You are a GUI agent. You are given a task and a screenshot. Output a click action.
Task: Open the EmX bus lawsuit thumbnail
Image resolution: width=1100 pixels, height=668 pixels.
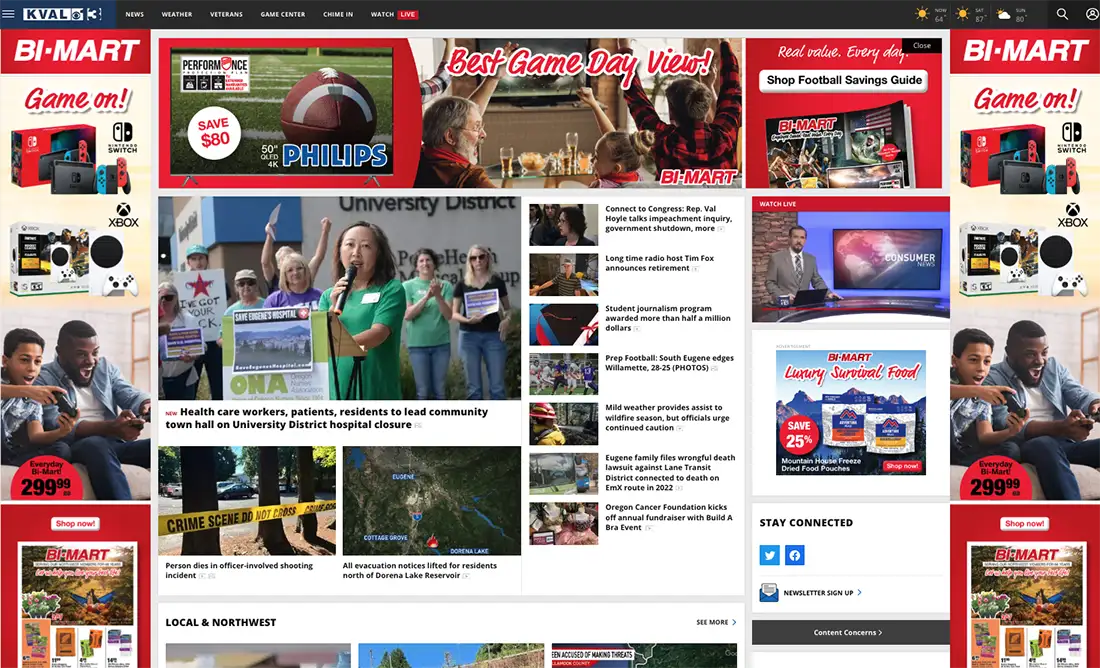tap(563, 474)
